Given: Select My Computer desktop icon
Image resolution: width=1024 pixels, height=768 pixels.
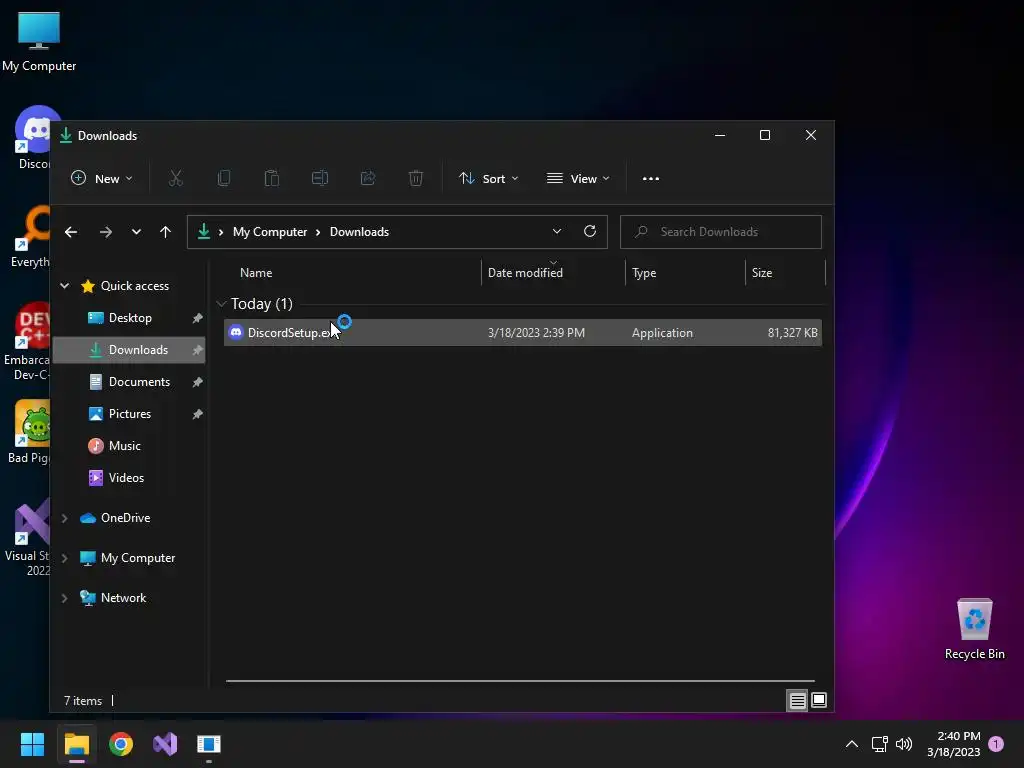Looking at the screenshot, I should click(x=39, y=40).
